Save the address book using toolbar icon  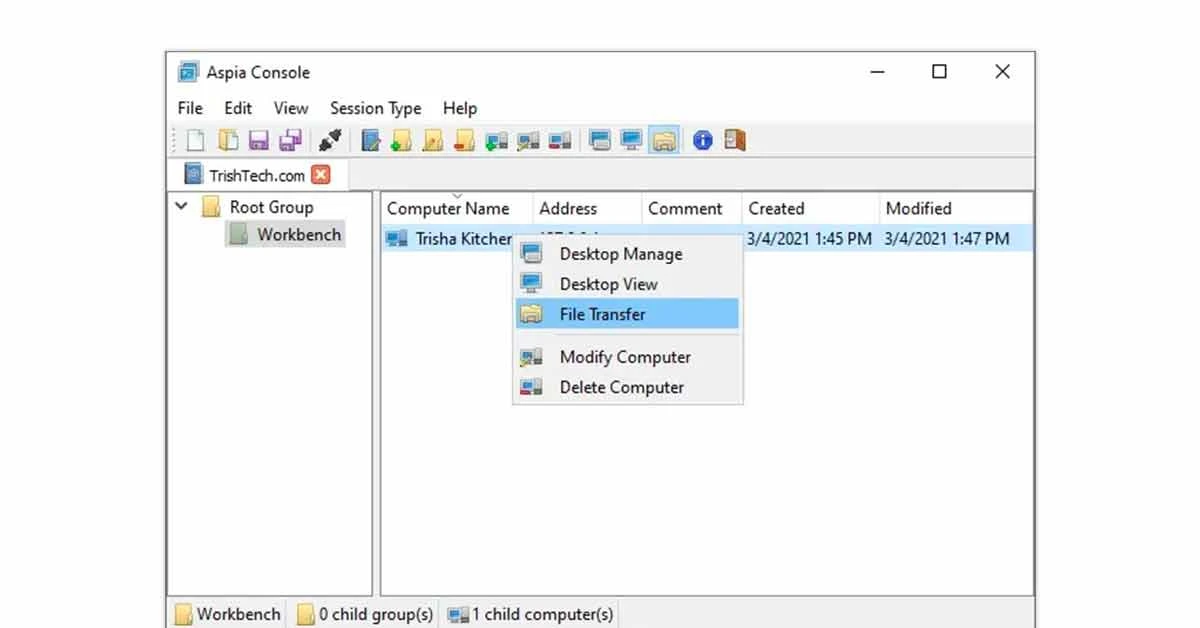258,140
